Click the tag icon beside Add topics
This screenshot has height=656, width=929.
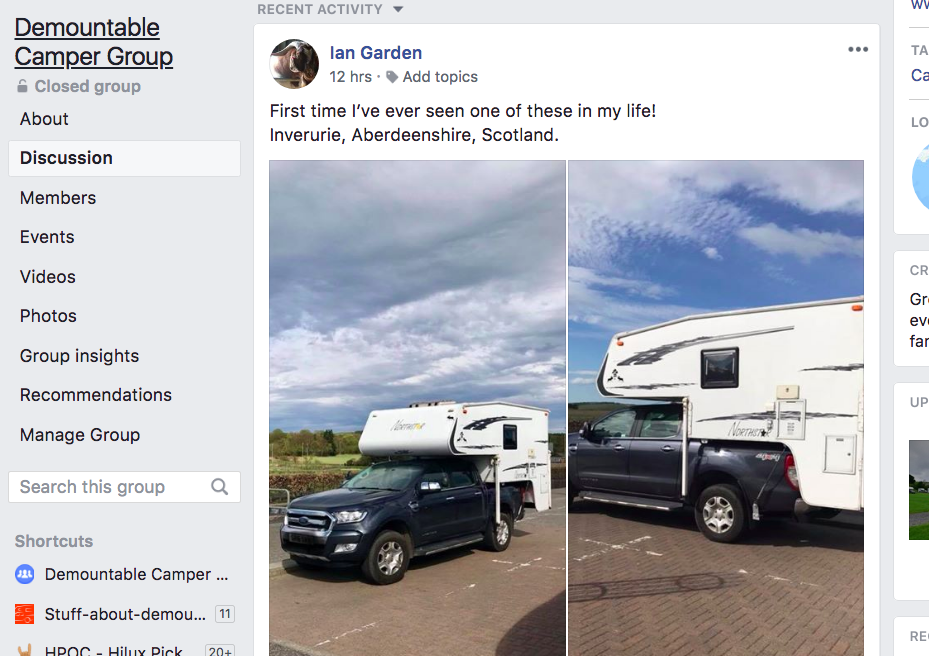click(392, 77)
